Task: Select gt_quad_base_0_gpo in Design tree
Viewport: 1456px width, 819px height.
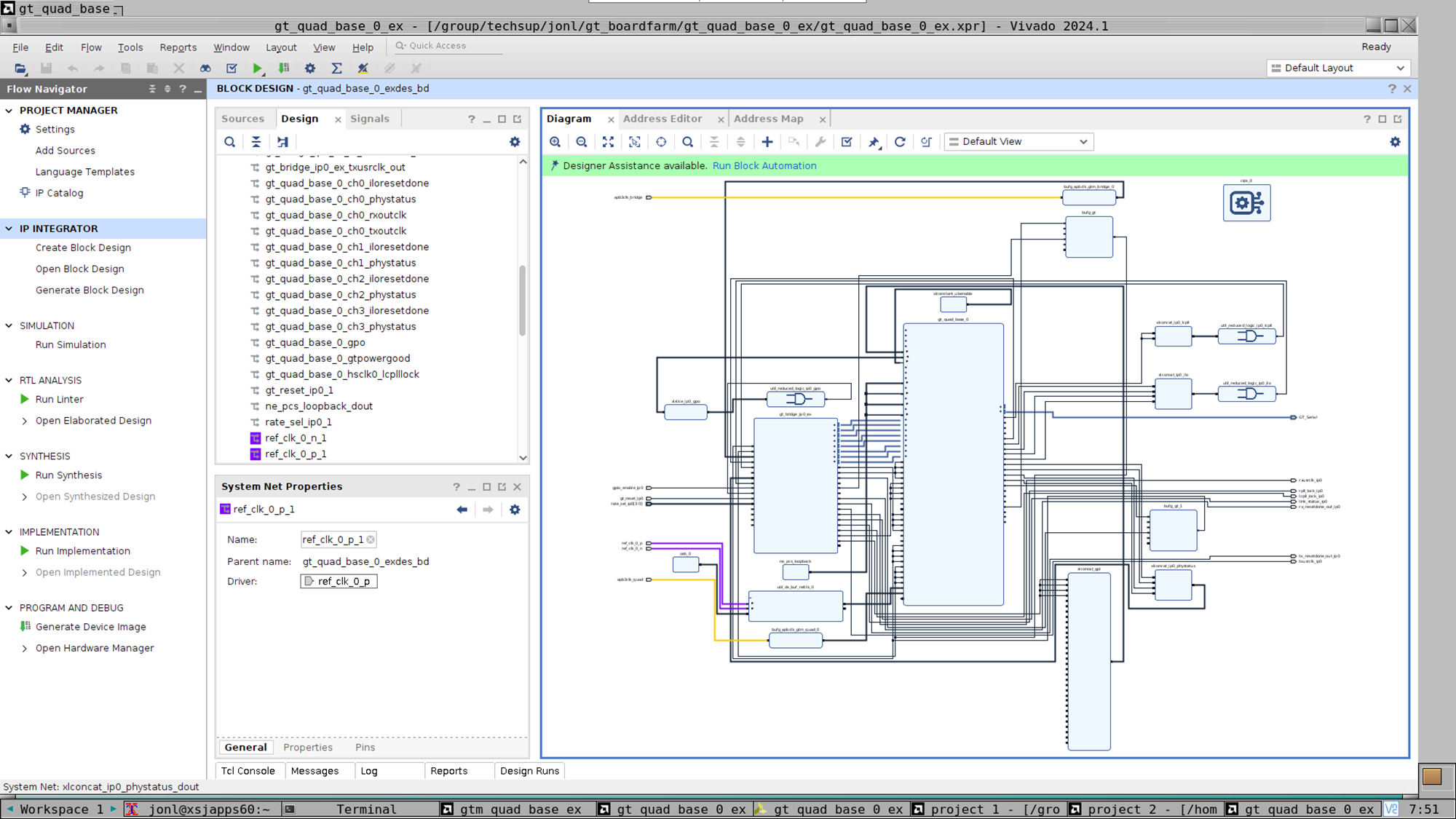Action: tap(315, 343)
